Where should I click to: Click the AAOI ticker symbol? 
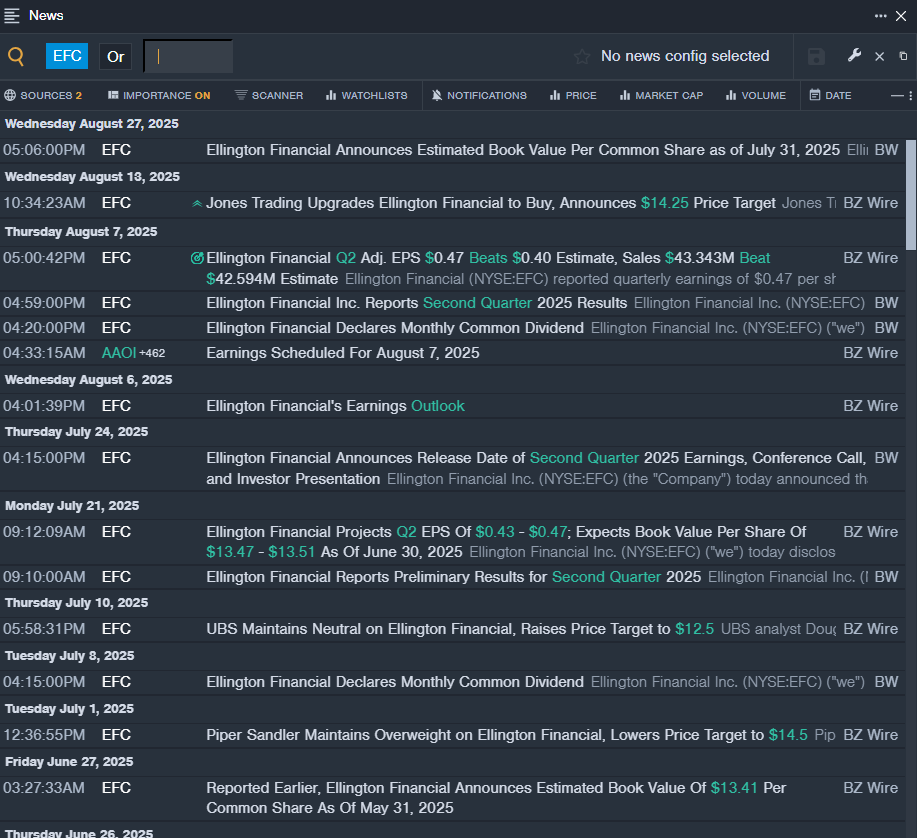(119, 353)
